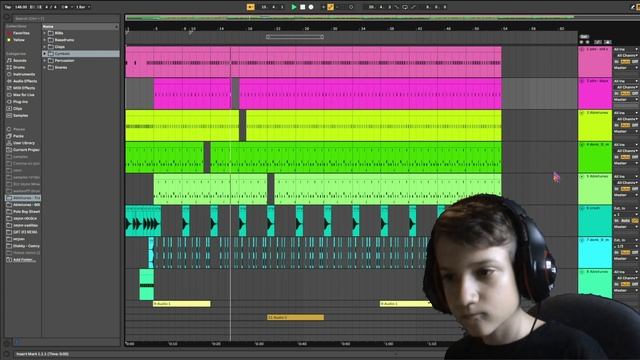Click the Set button above track headers
The width and height of the screenshot is (640, 360).
point(584,37)
